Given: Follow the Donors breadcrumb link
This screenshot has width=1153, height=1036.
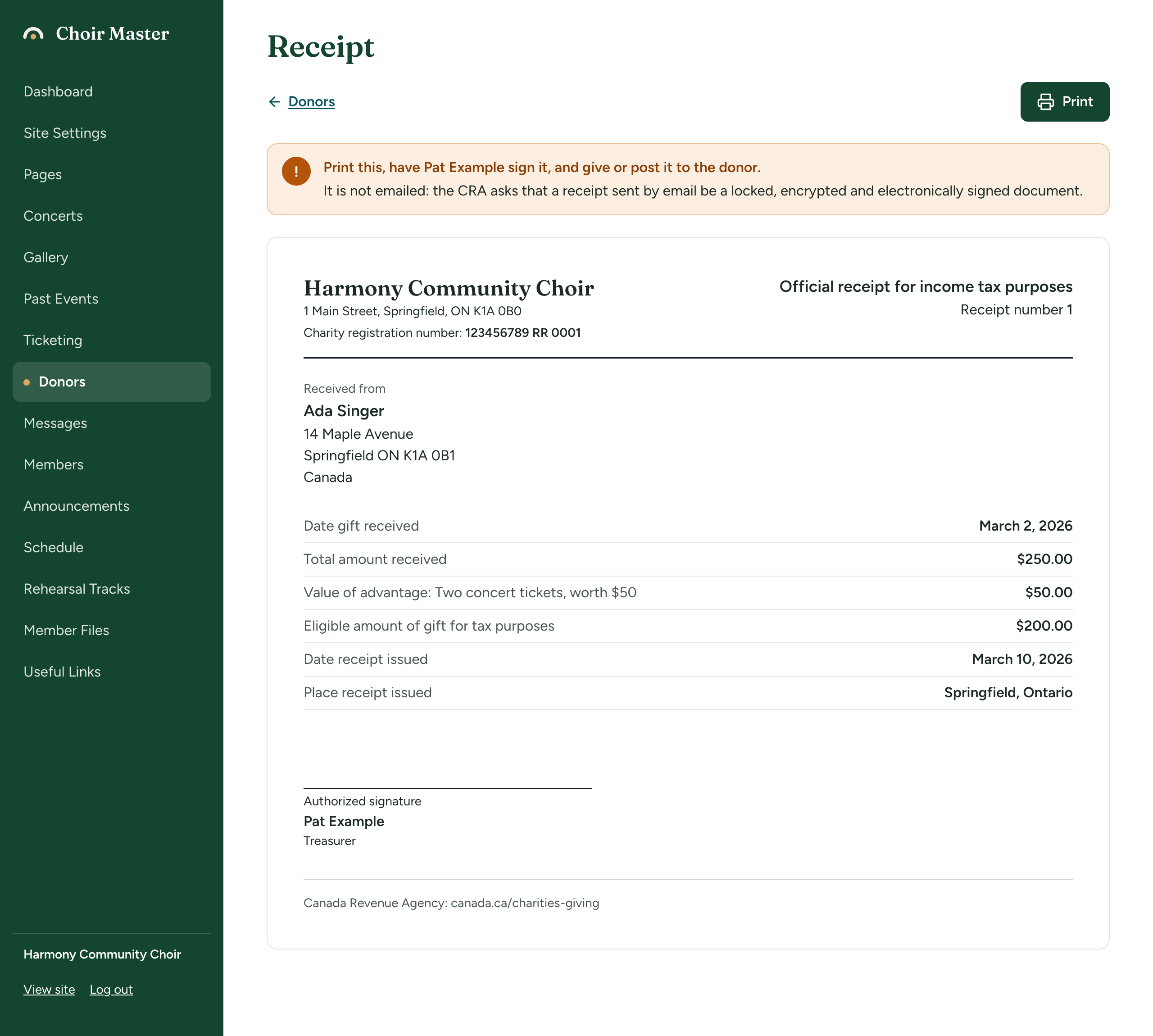Looking at the screenshot, I should 311,102.
